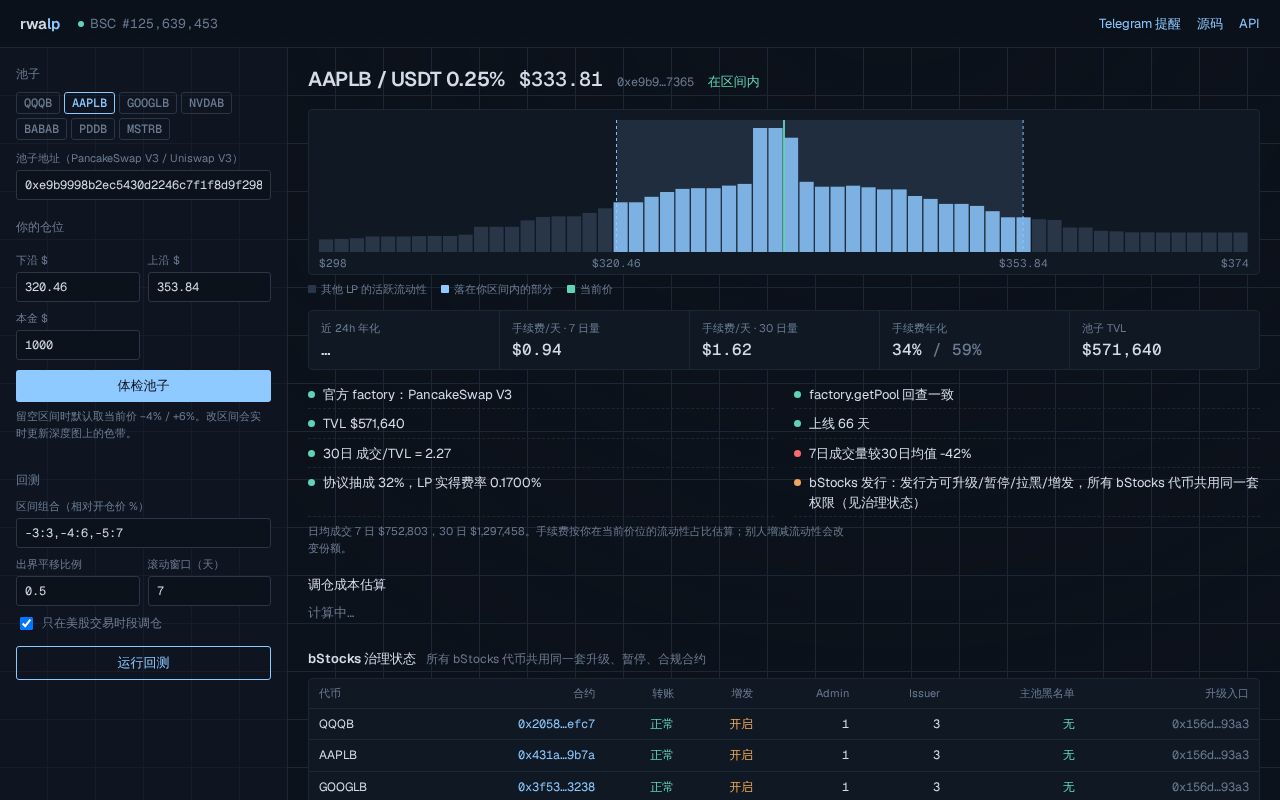
Task: Open the 源码 link
Action: pyautogui.click(x=1210, y=24)
